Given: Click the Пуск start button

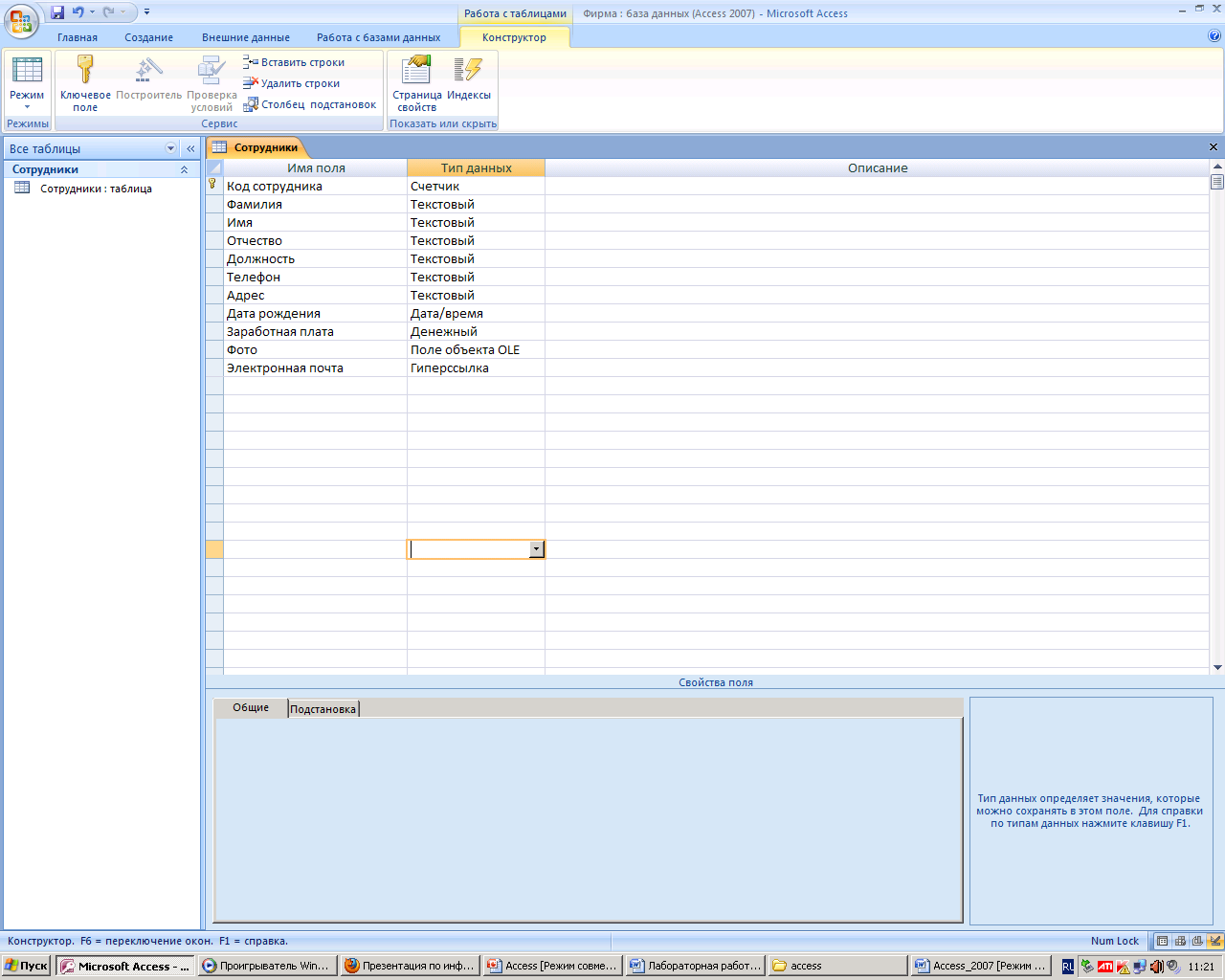Looking at the screenshot, I should [x=27, y=966].
